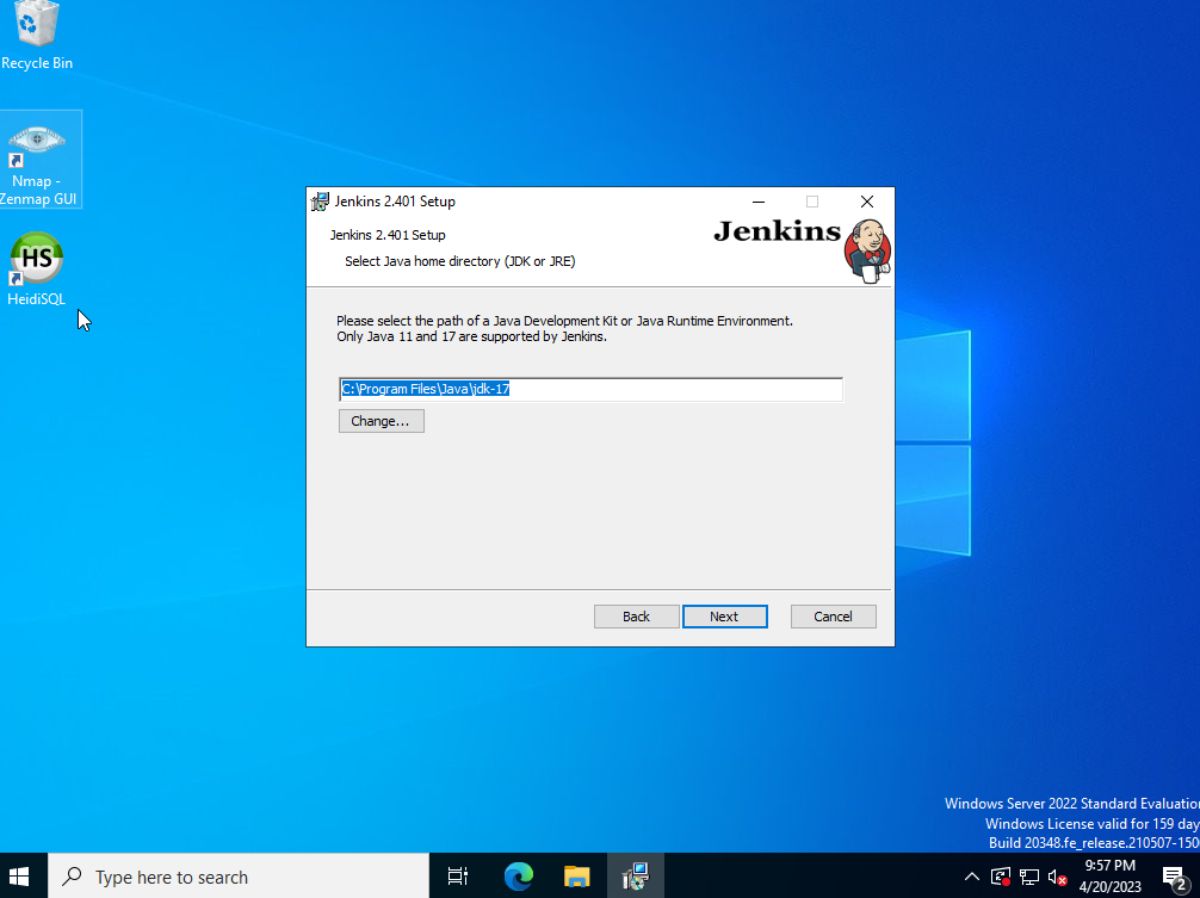Image resolution: width=1200 pixels, height=898 pixels.
Task: Click the Java home directory path field
Action: (590, 389)
